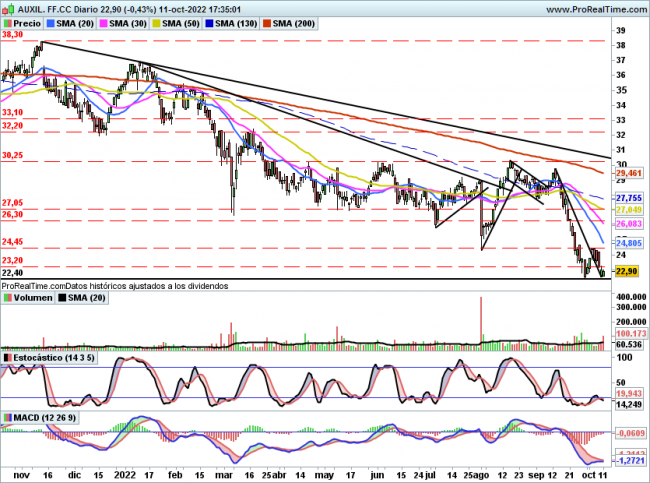Click the Volumen legend icon

(x=8, y=297)
